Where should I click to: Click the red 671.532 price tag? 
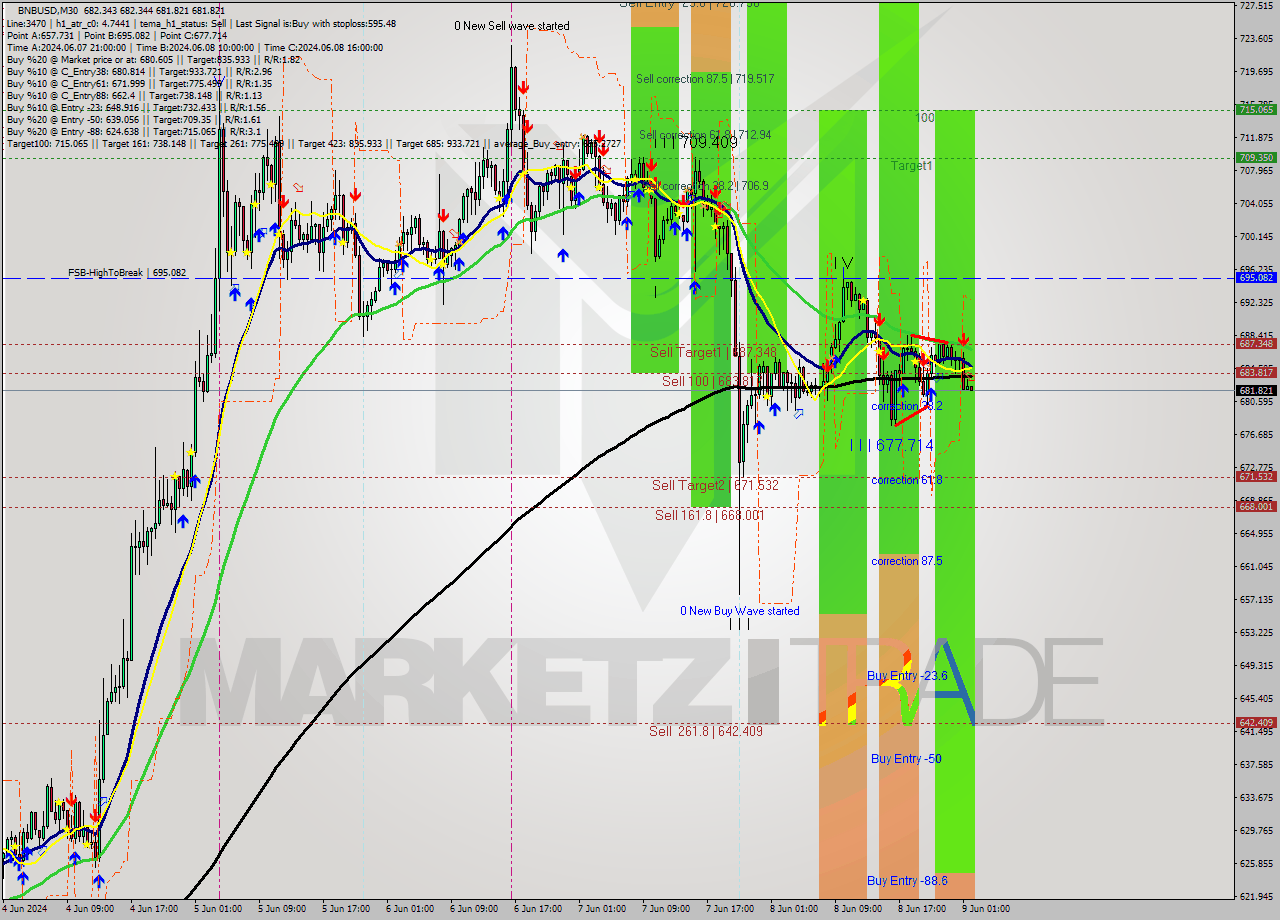point(1255,477)
